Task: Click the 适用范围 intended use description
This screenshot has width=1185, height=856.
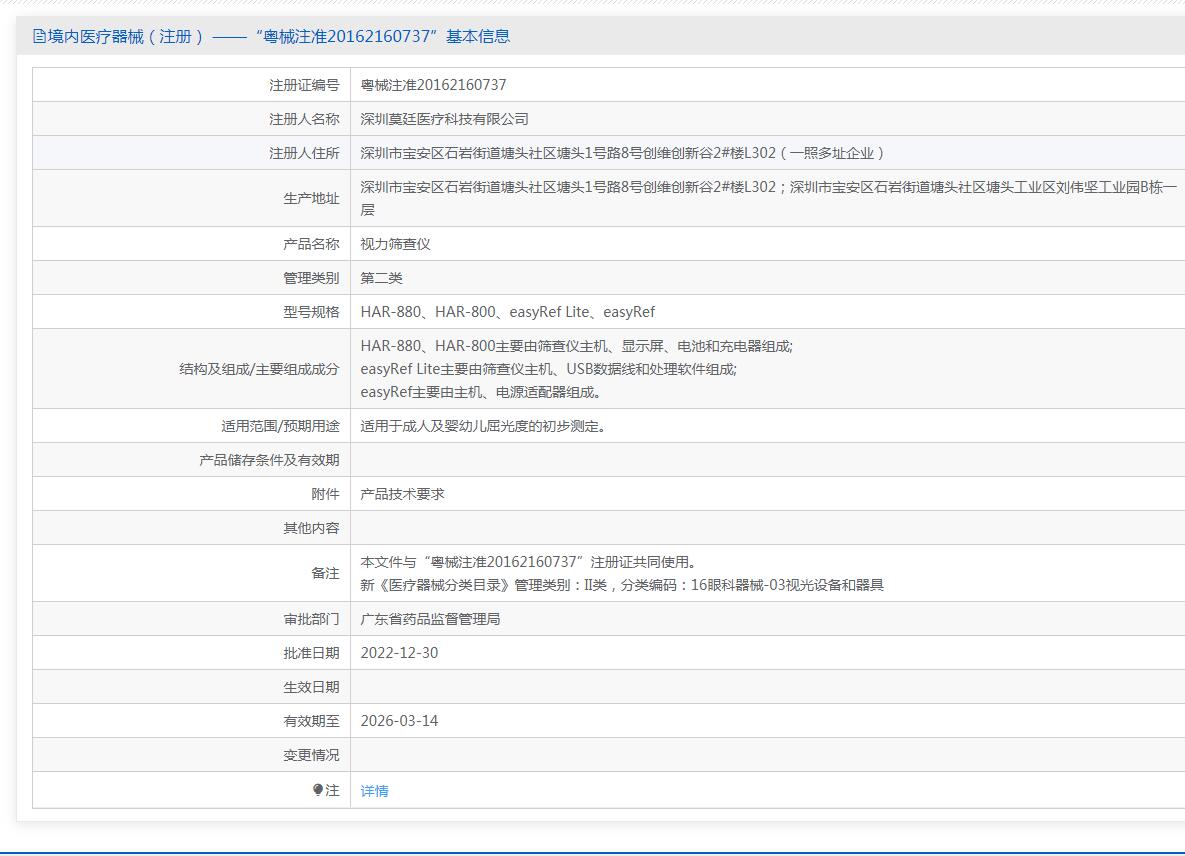Action: coord(483,426)
